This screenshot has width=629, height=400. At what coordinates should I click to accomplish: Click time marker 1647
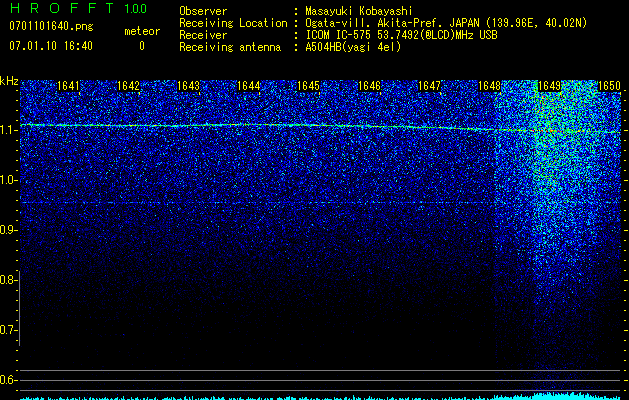(429, 86)
